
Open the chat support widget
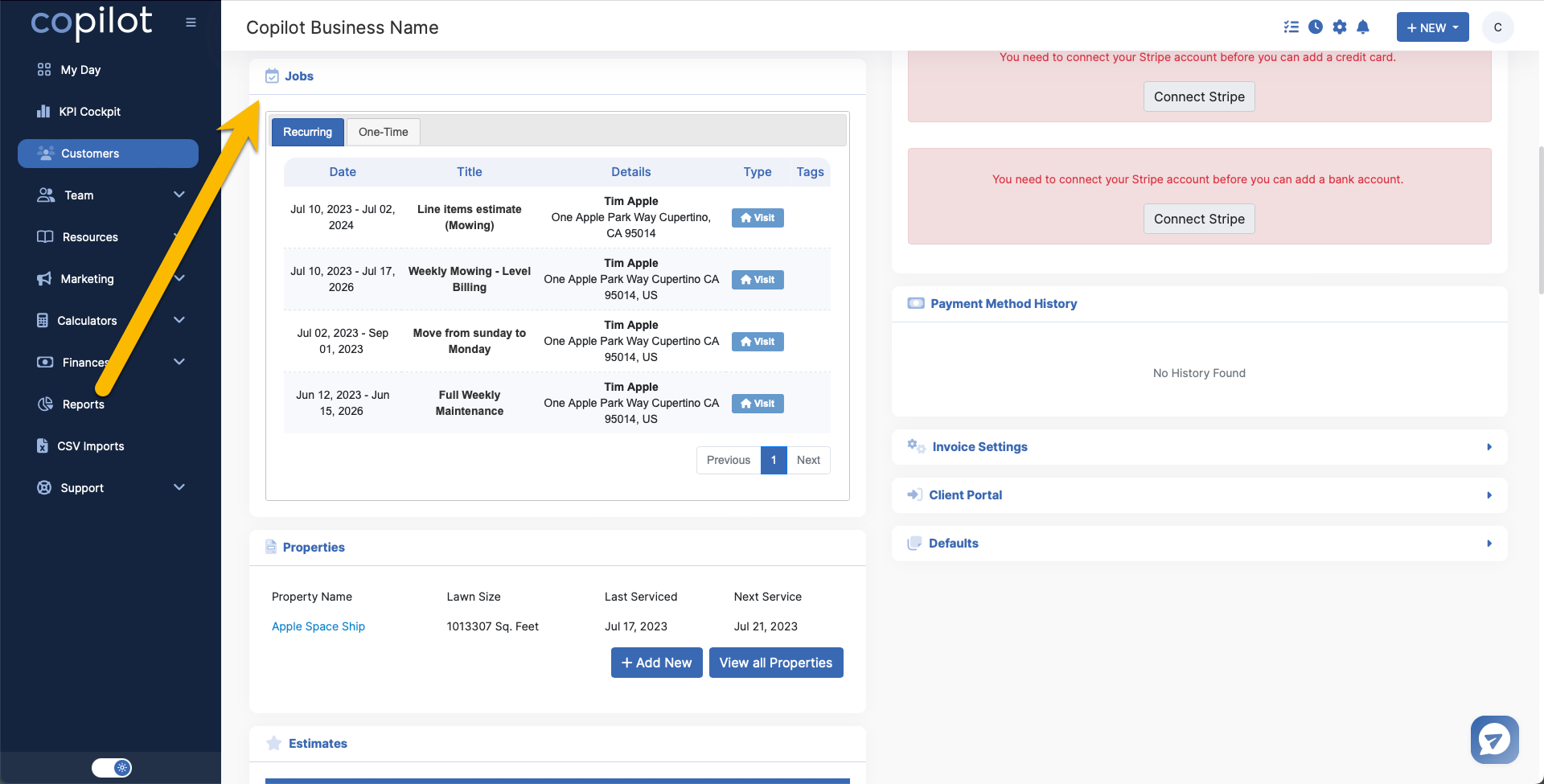click(1495, 740)
